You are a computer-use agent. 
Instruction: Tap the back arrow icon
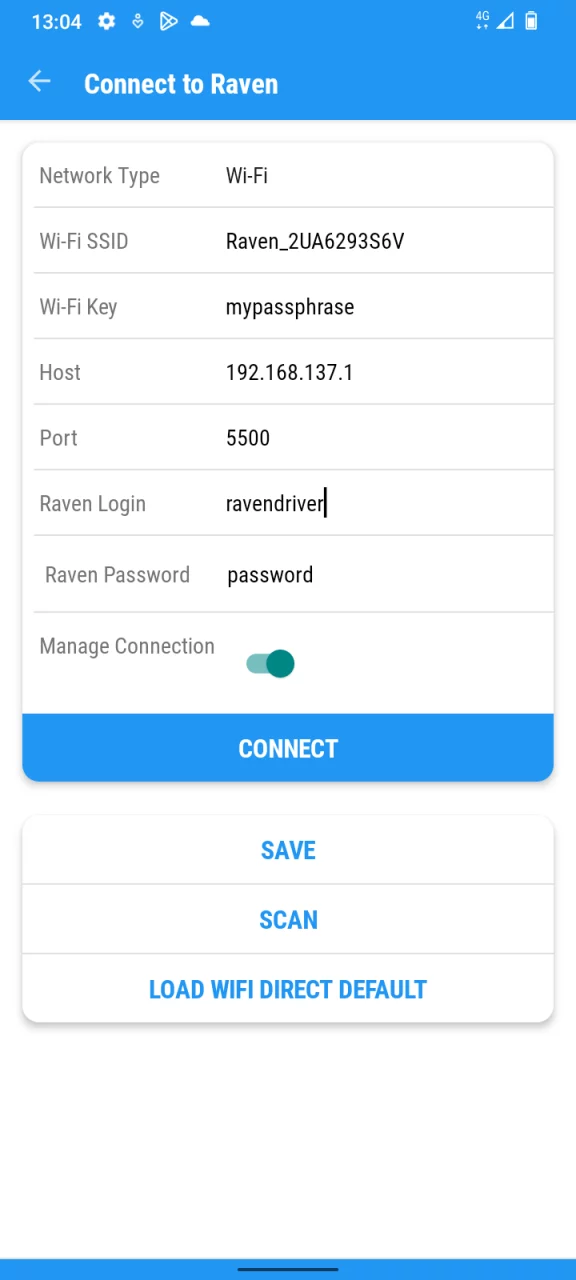(39, 82)
